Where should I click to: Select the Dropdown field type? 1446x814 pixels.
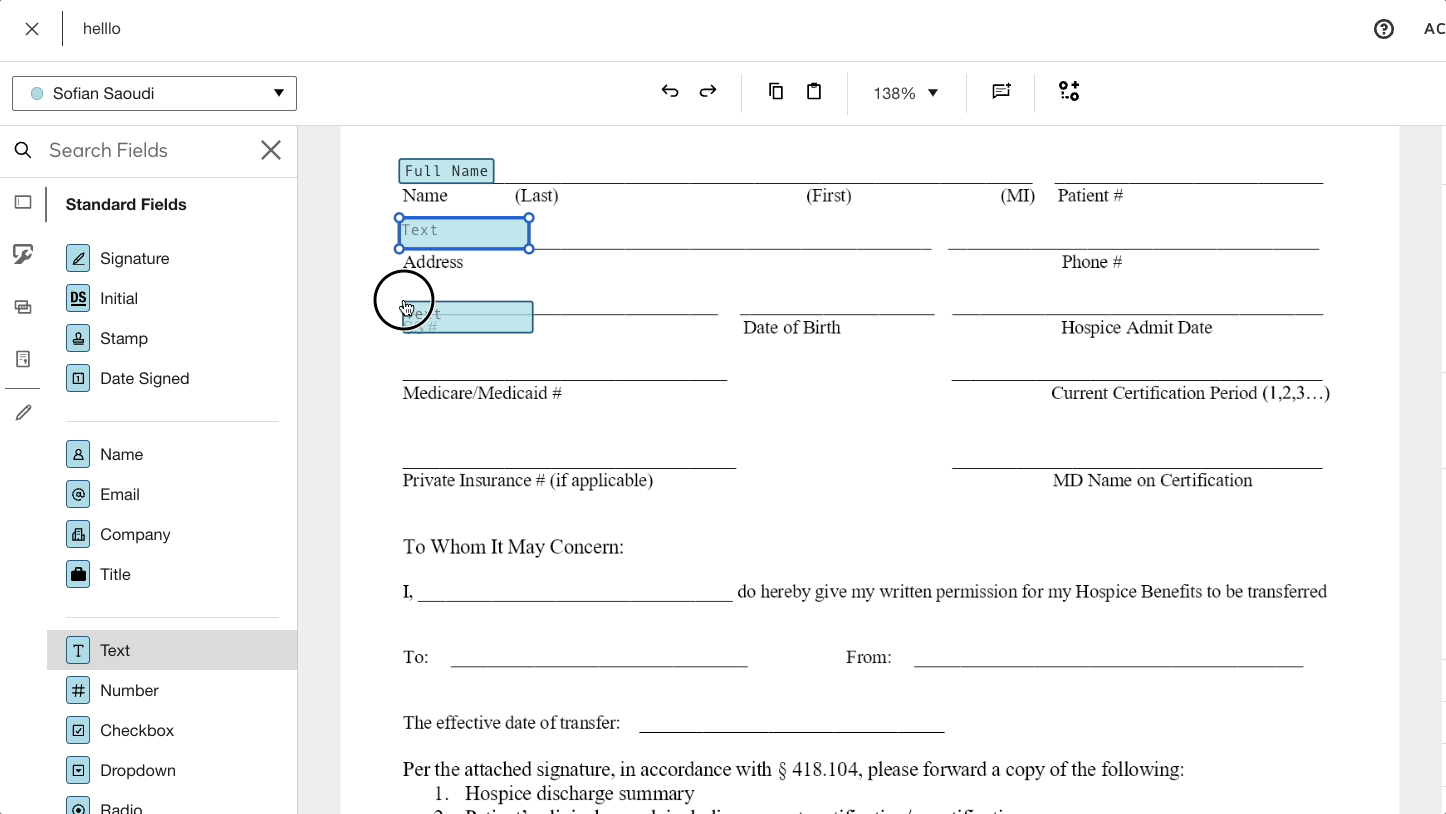[172, 770]
